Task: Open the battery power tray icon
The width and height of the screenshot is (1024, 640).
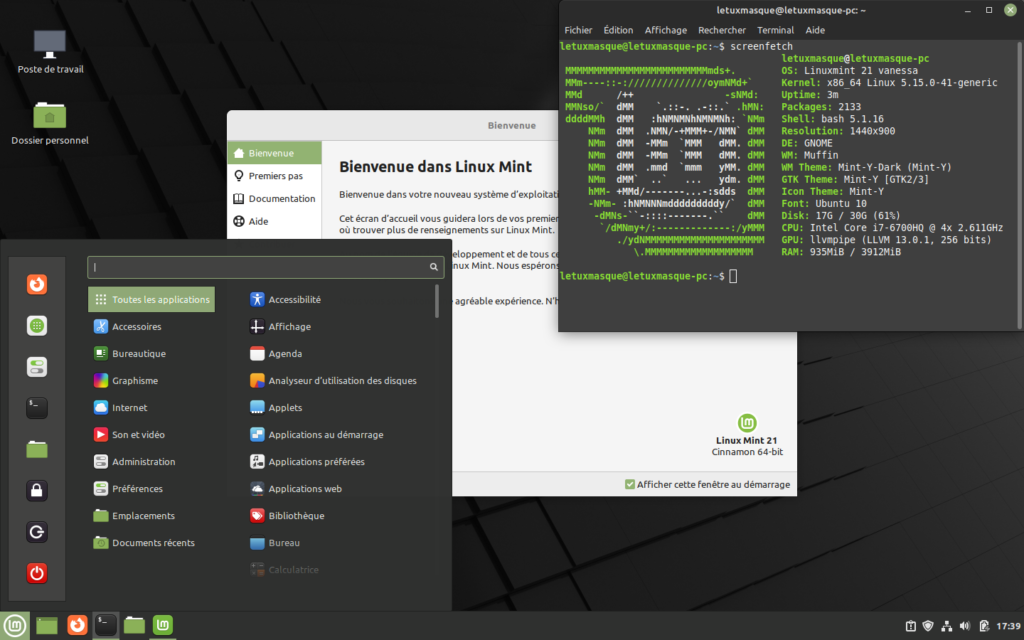Action: tap(984, 626)
